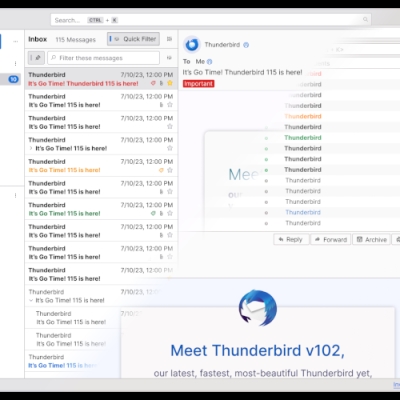Click the CTRL + K shortcut hint in search bar

[103, 20]
